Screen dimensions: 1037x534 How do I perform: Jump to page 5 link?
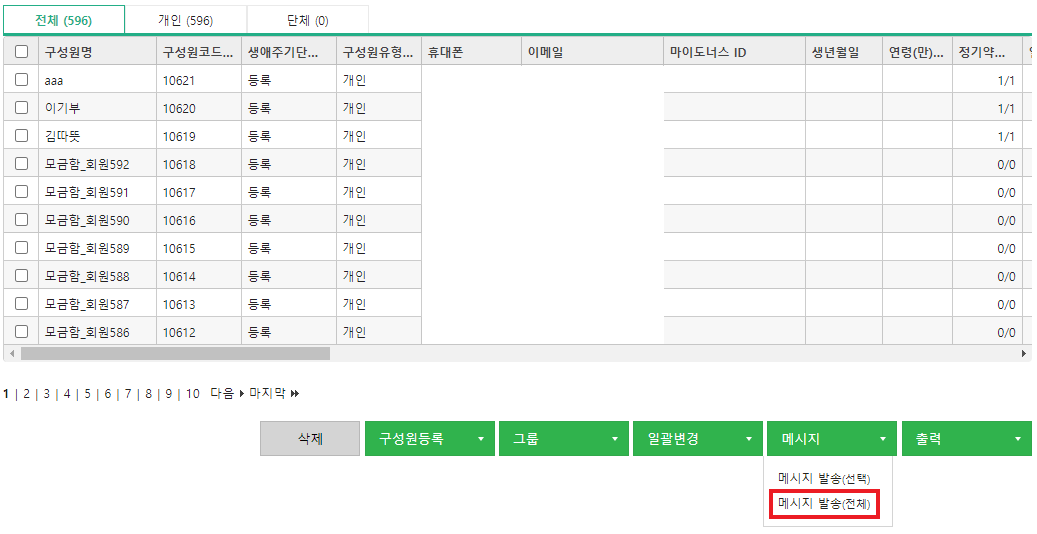87,394
